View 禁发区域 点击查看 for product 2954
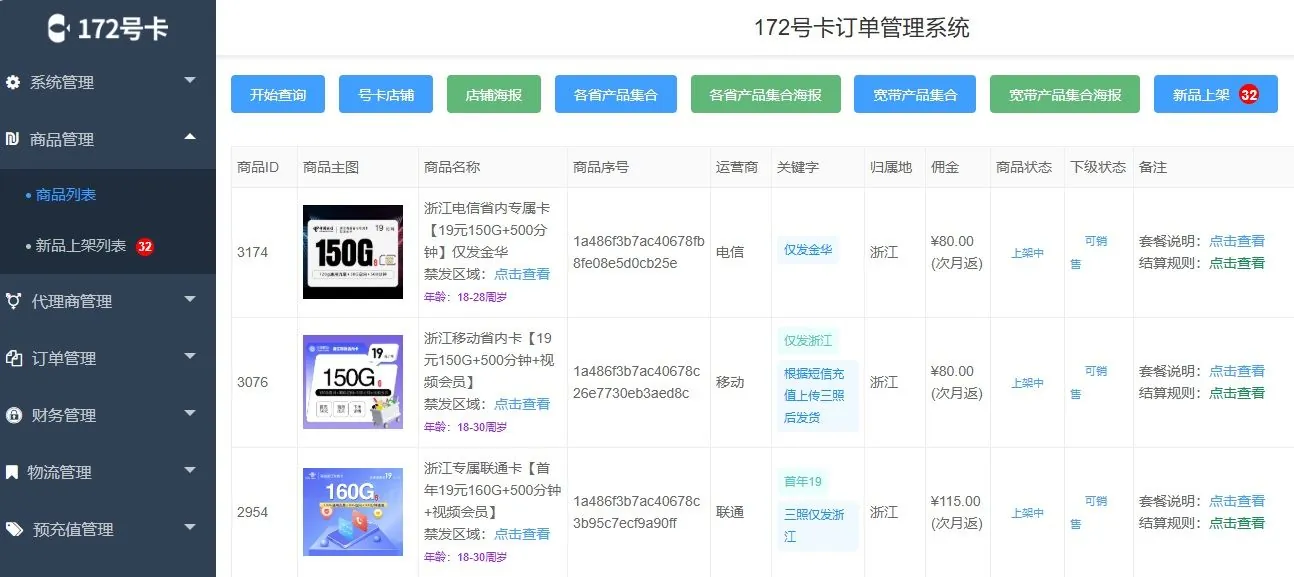 (x=522, y=534)
